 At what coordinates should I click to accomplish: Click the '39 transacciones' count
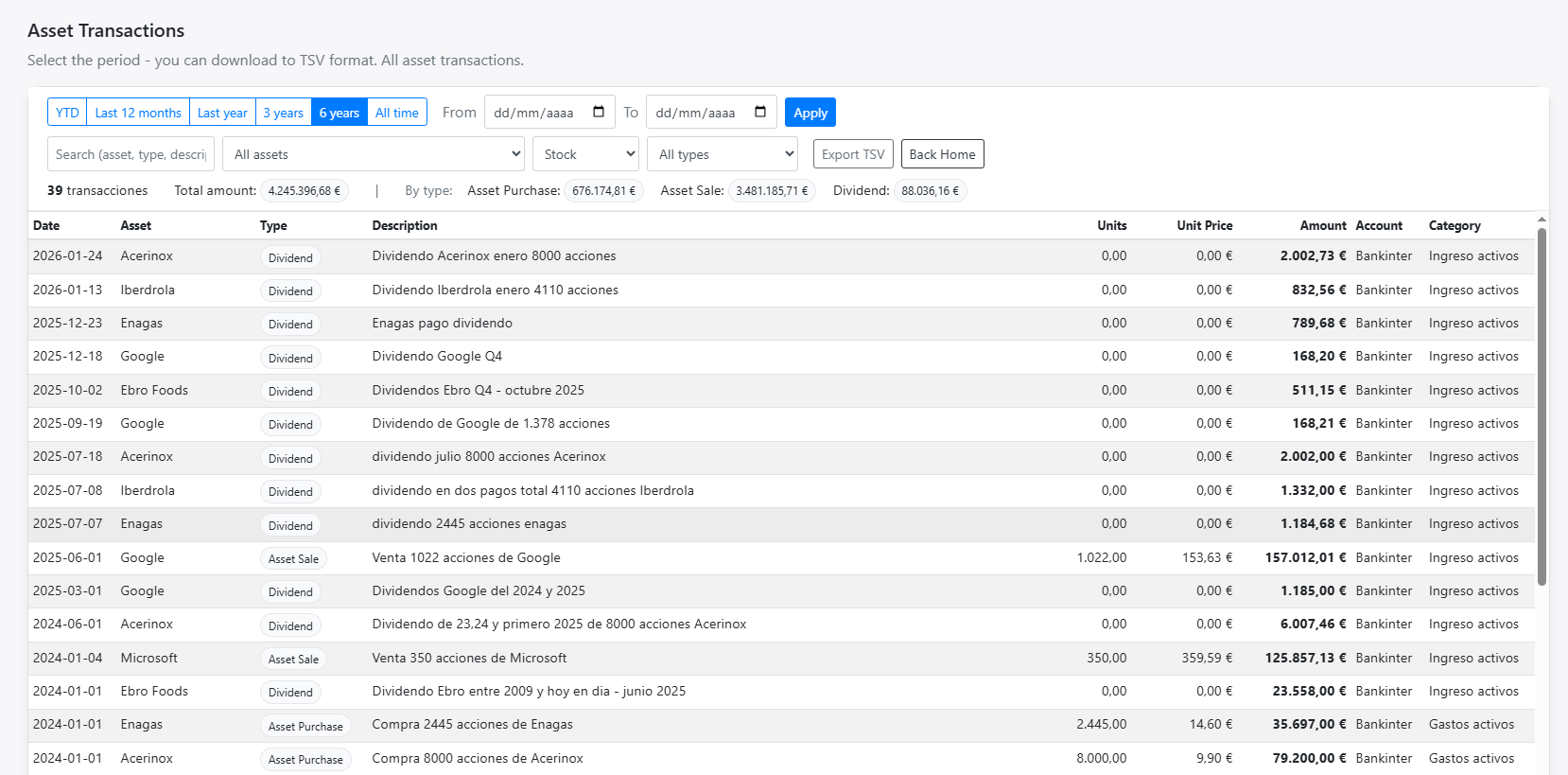point(97,190)
